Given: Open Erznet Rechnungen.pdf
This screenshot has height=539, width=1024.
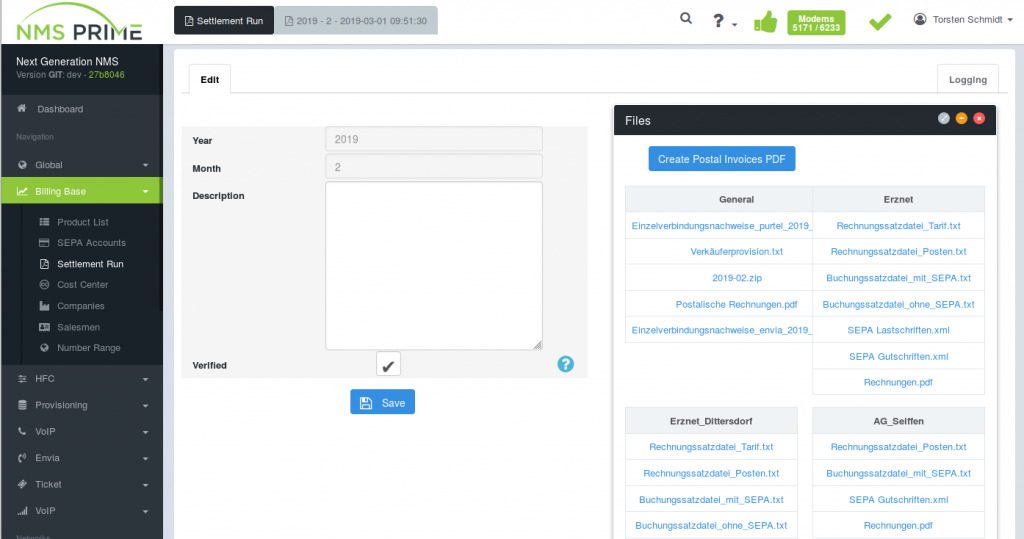Looking at the screenshot, I should point(899,383).
